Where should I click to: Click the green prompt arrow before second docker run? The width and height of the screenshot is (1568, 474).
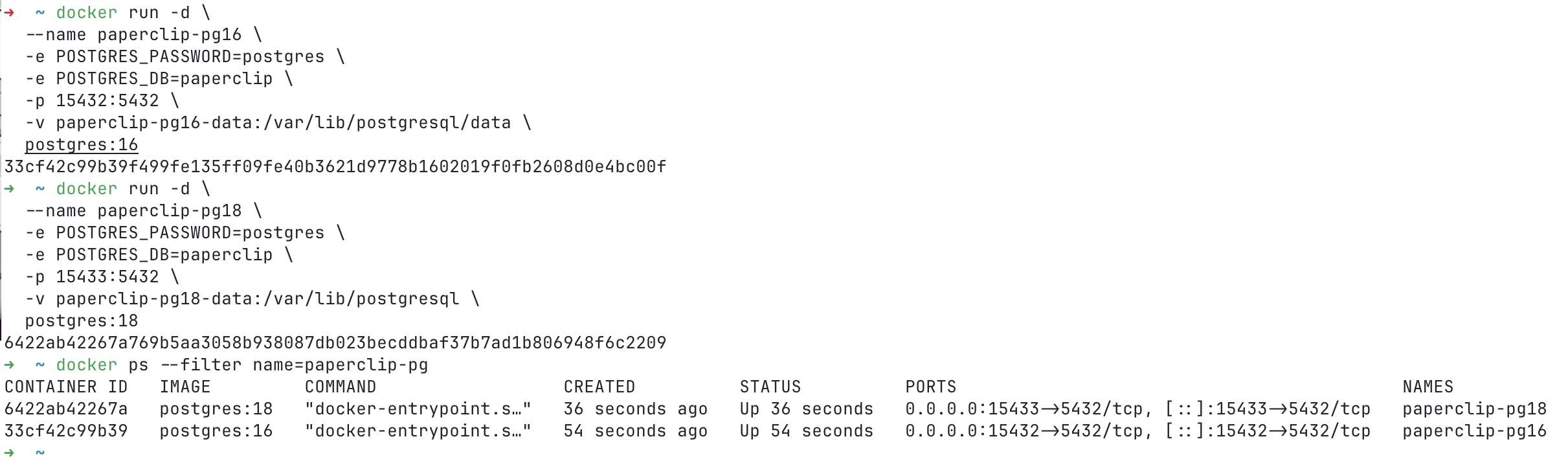point(9,189)
